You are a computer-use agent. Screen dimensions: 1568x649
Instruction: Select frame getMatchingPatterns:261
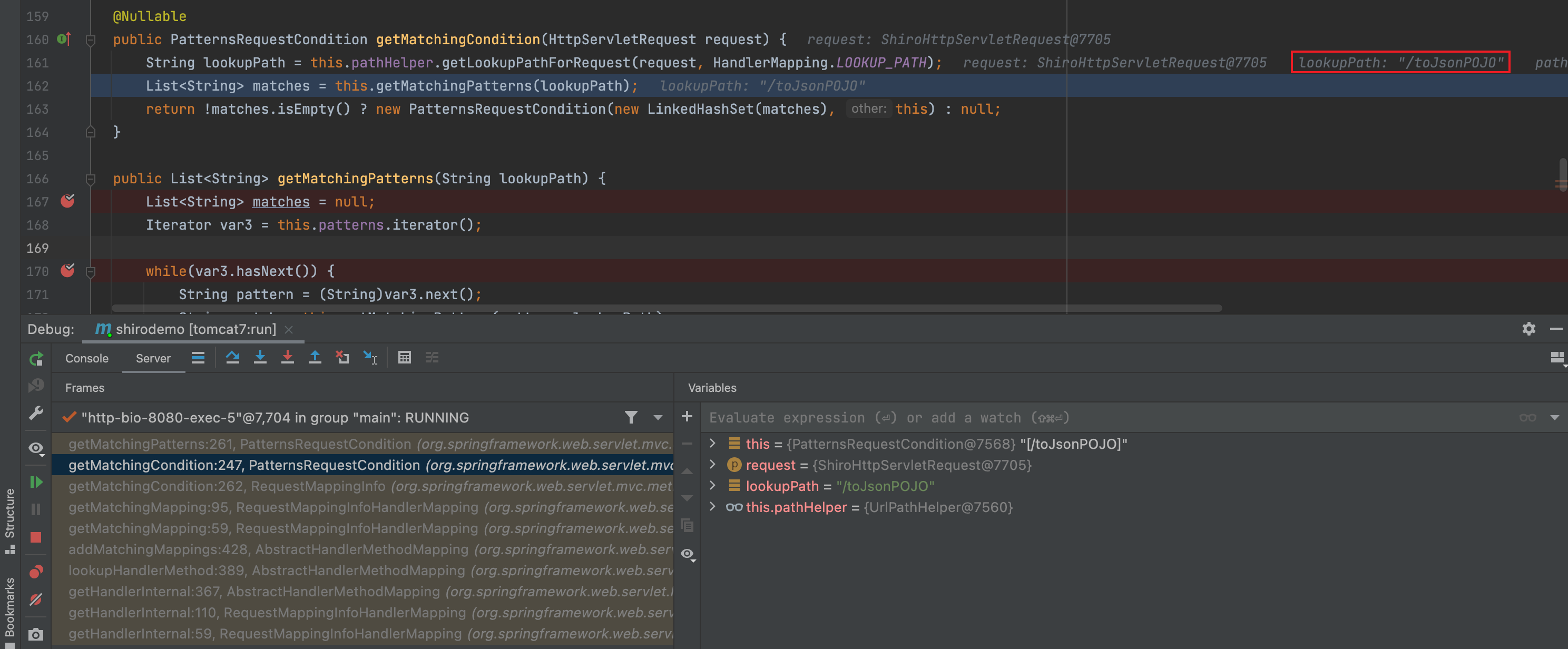(363, 444)
